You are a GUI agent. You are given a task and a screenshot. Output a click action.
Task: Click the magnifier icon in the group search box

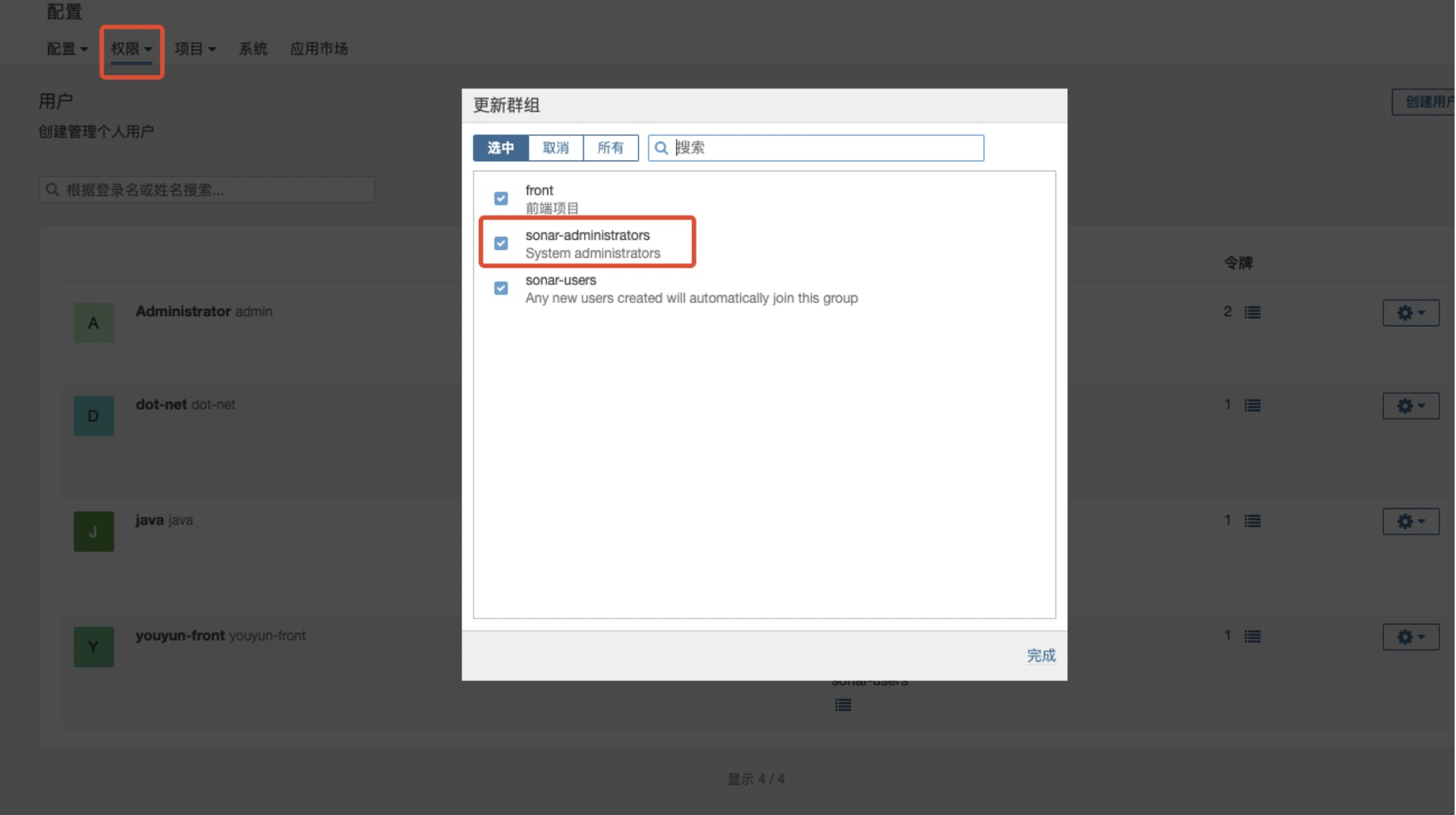pos(662,148)
